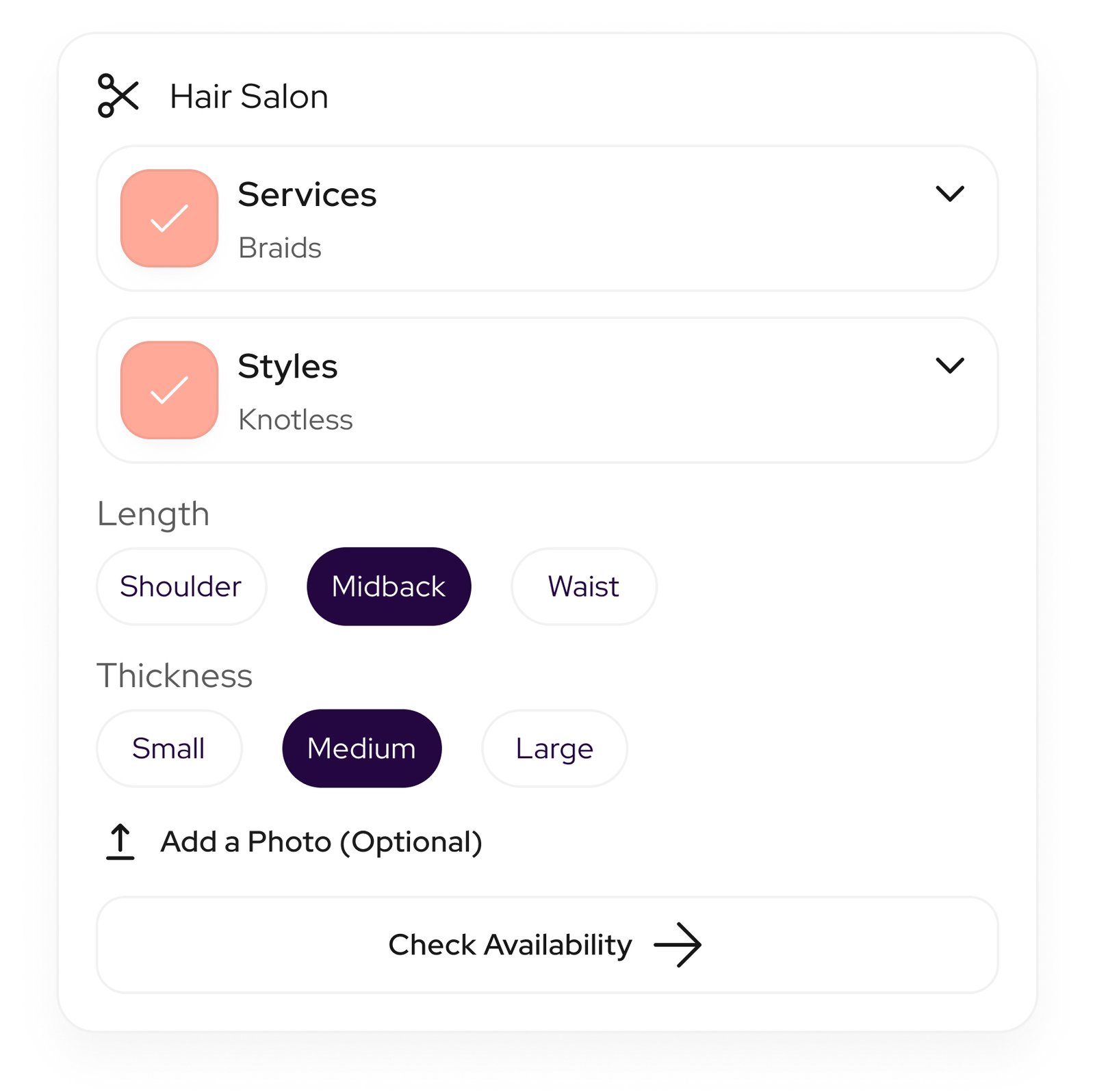Click the scissors Hair Salon icon
Image resolution: width=1095 pixels, height=1092 pixels.
coord(119,97)
